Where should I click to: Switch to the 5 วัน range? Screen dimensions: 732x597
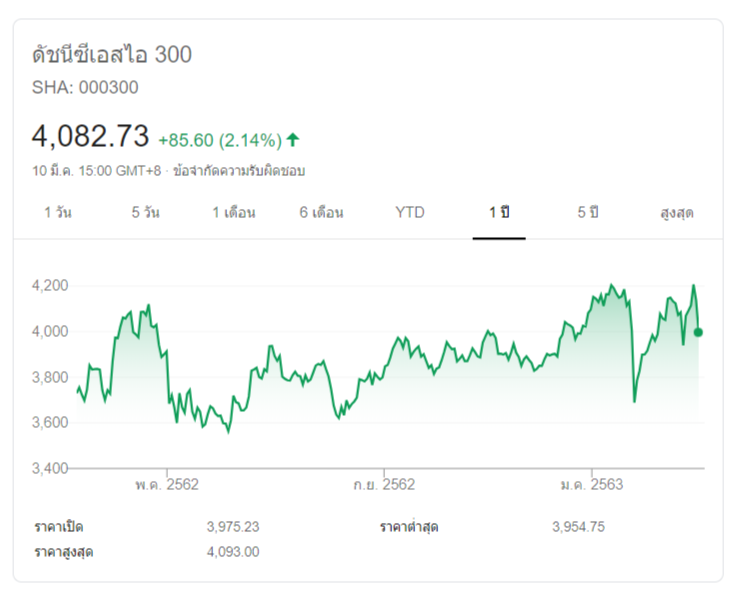[x=145, y=212]
